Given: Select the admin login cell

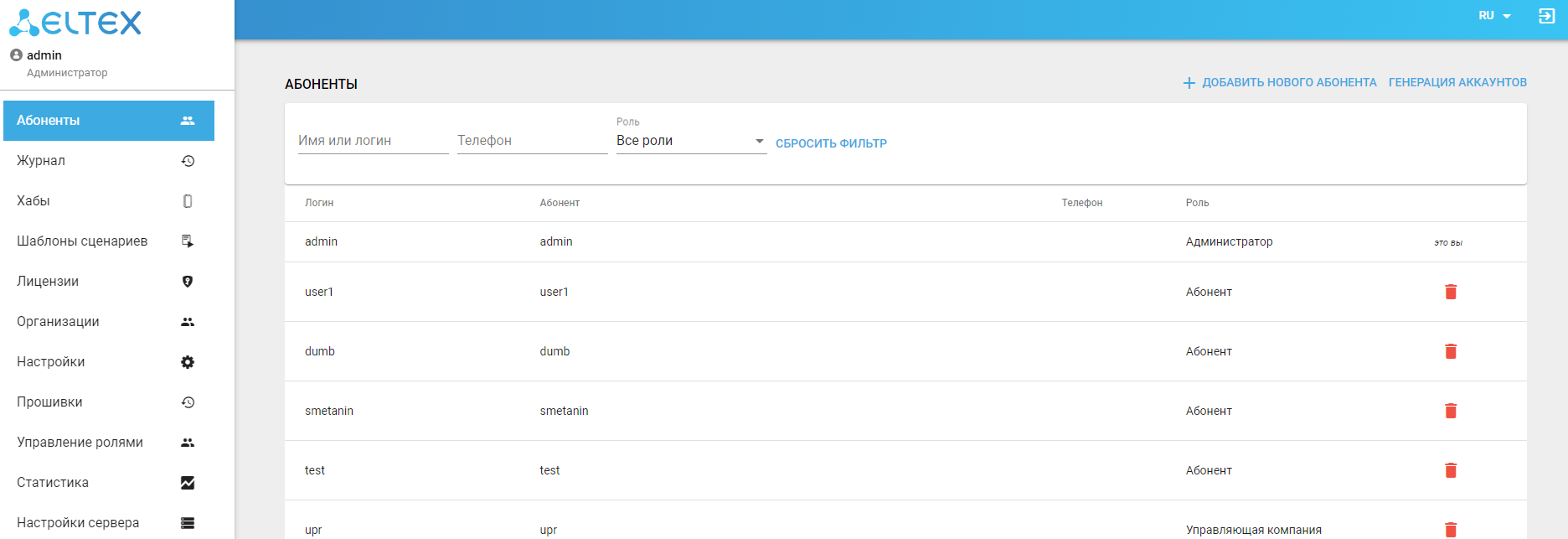Looking at the screenshot, I should (321, 241).
